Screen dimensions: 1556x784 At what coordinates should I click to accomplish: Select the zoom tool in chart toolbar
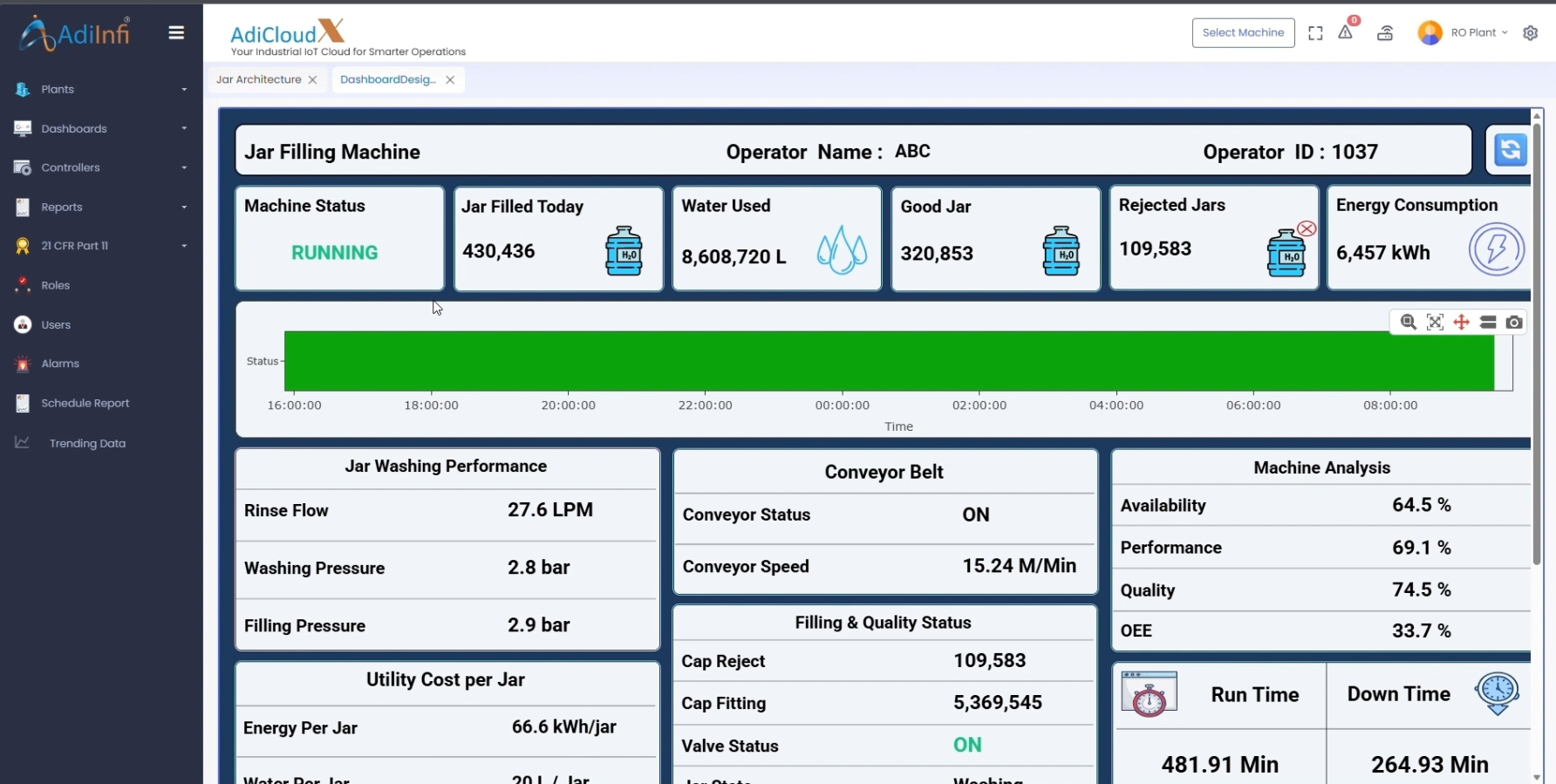point(1408,322)
